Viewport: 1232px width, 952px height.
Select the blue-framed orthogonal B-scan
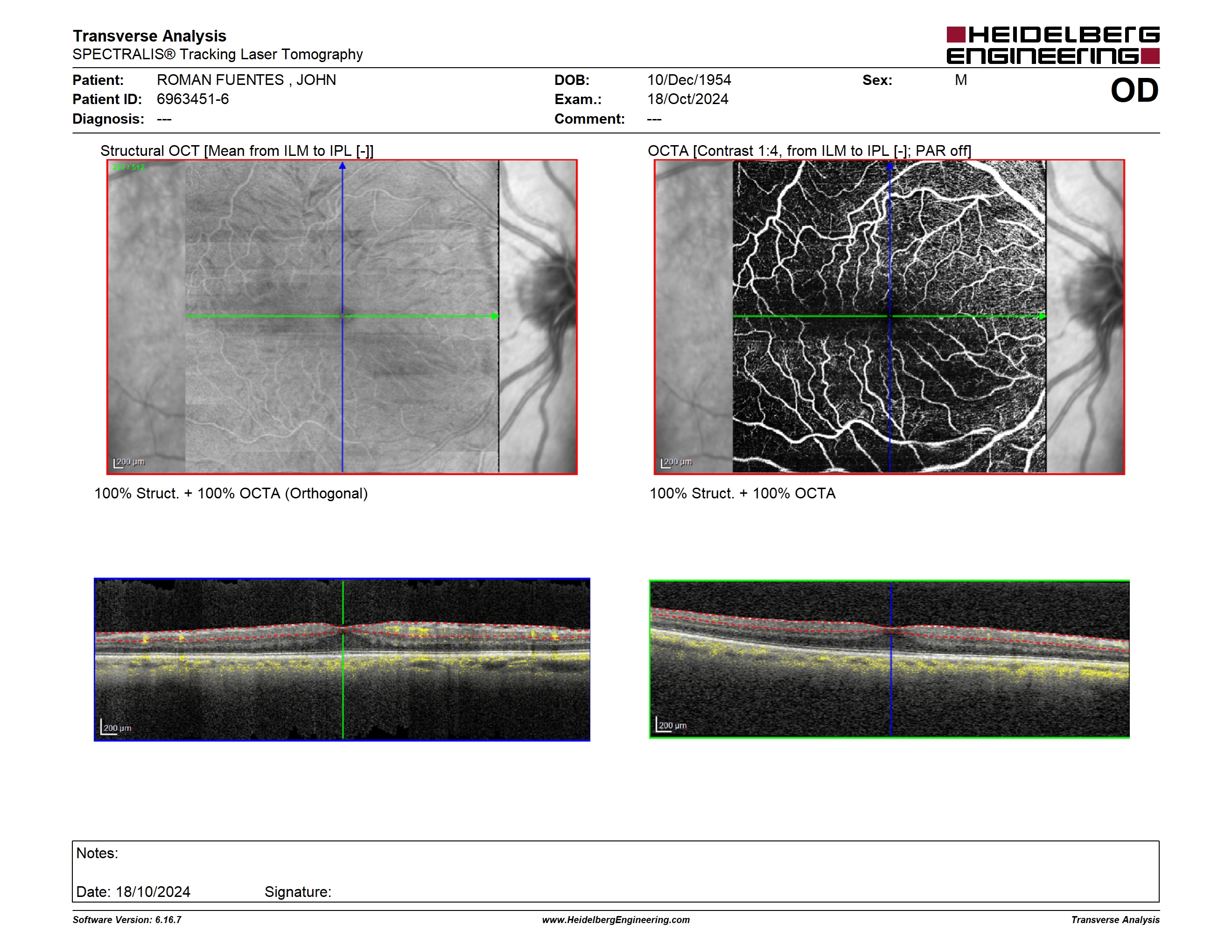[x=342, y=659]
